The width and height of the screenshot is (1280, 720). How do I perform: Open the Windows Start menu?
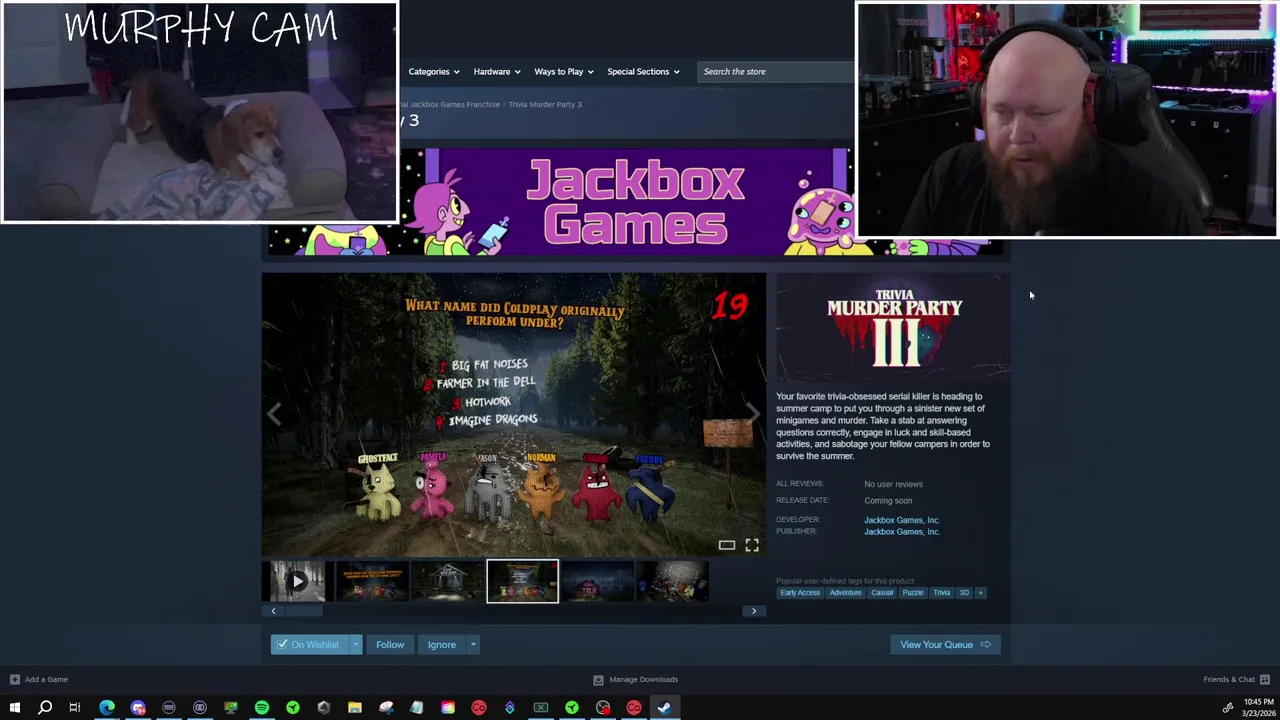14,708
